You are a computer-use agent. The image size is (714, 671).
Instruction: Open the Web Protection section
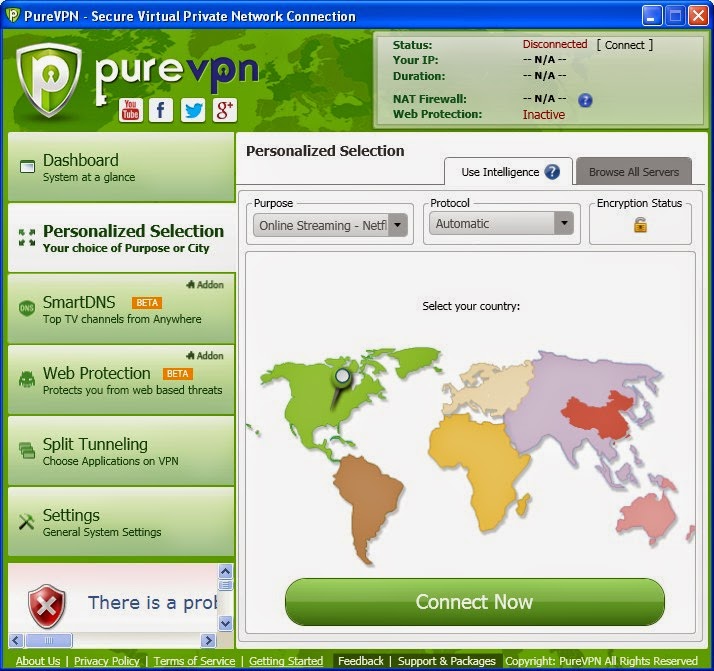(121, 379)
